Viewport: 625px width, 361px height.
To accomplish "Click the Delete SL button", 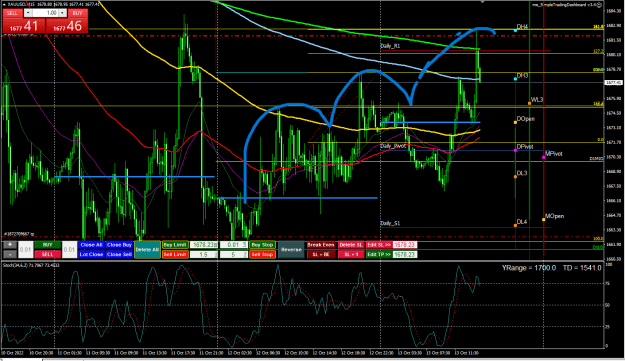I will 351,245.
